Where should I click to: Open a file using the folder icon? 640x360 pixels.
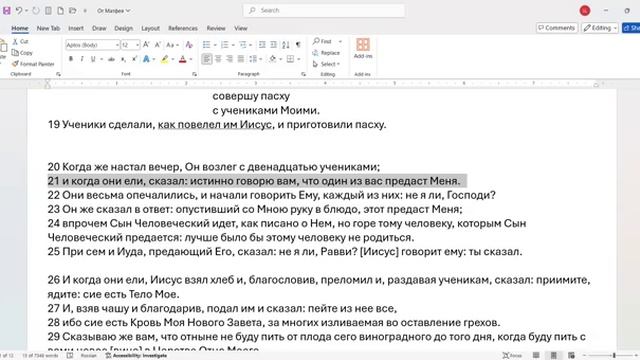(73, 11)
